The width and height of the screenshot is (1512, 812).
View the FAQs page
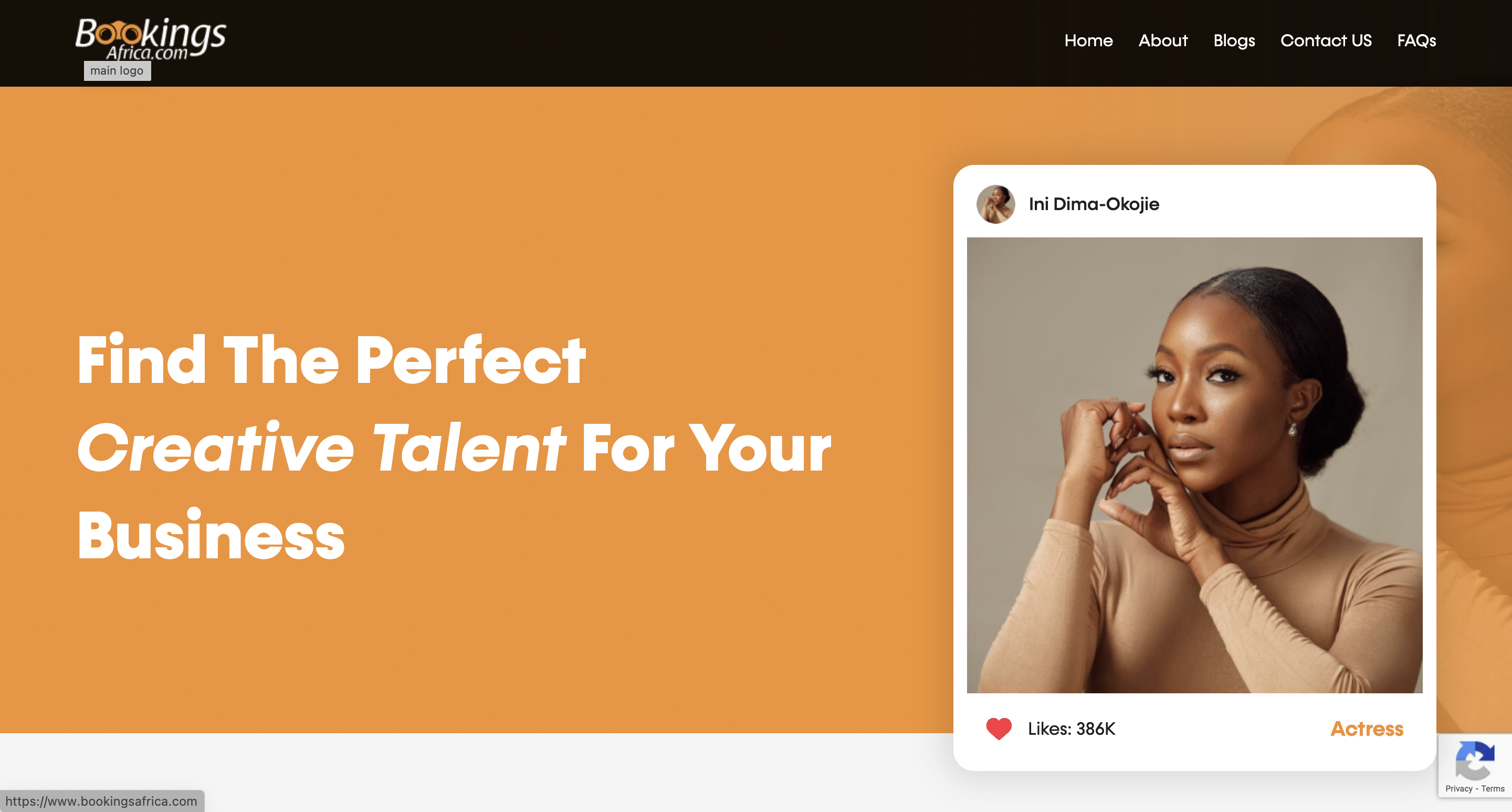pos(1416,40)
